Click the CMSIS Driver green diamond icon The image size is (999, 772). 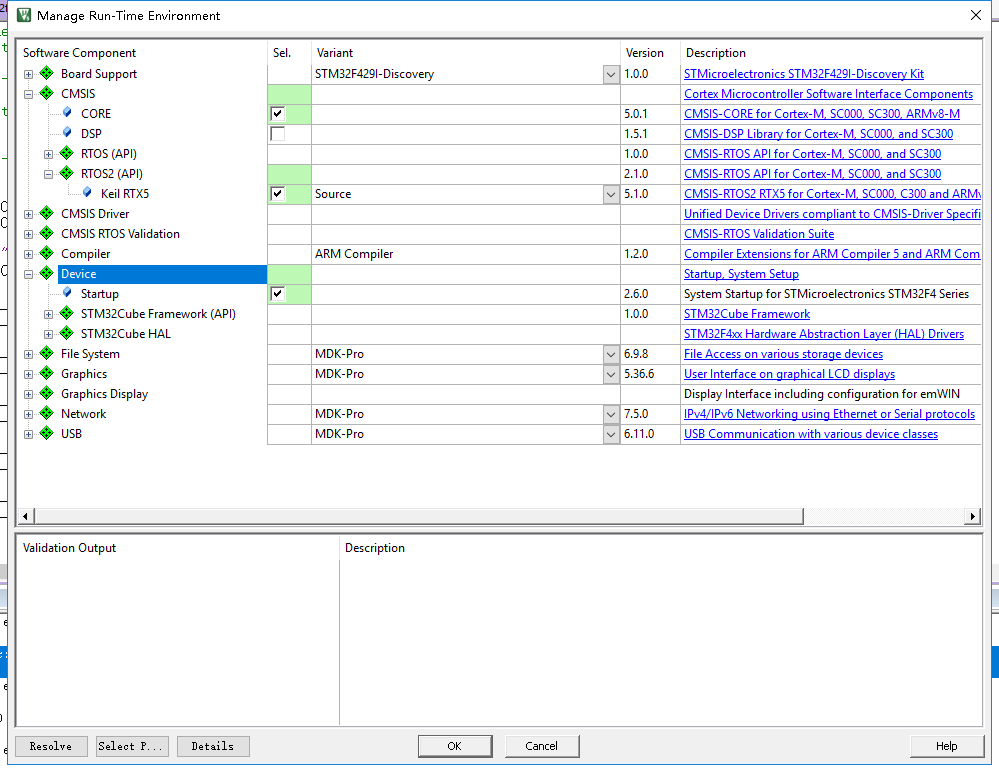pyautogui.click(x=47, y=213)
